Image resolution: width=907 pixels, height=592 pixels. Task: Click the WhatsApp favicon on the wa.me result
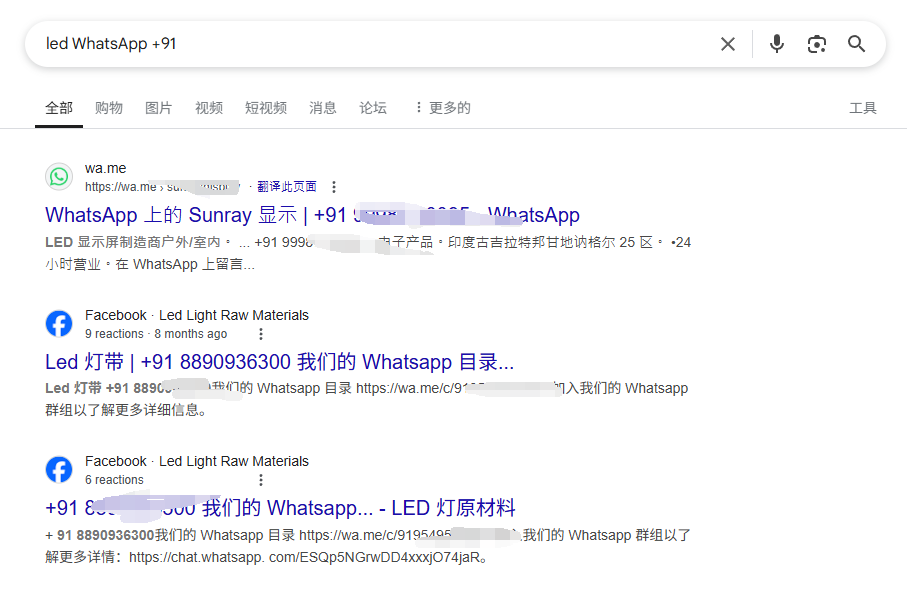click(x=59, y=177)
